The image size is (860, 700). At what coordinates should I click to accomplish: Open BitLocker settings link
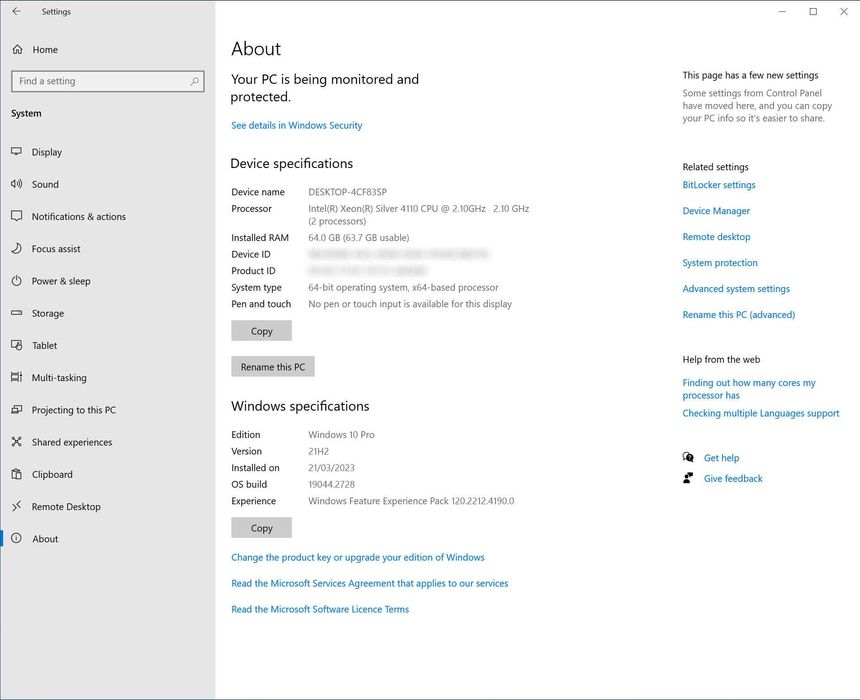point(718,185)
